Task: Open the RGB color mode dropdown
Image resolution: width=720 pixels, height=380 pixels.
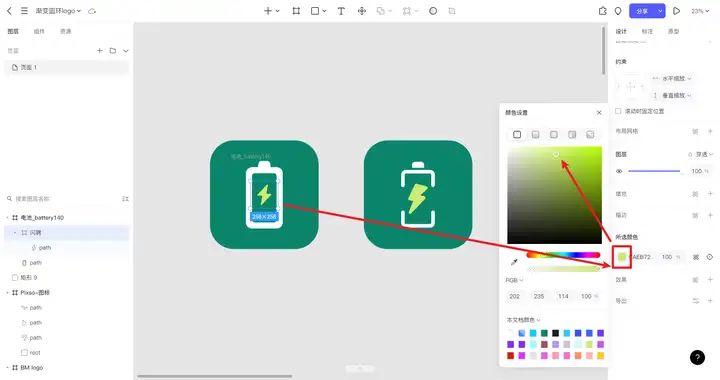Action: [514, 280]
